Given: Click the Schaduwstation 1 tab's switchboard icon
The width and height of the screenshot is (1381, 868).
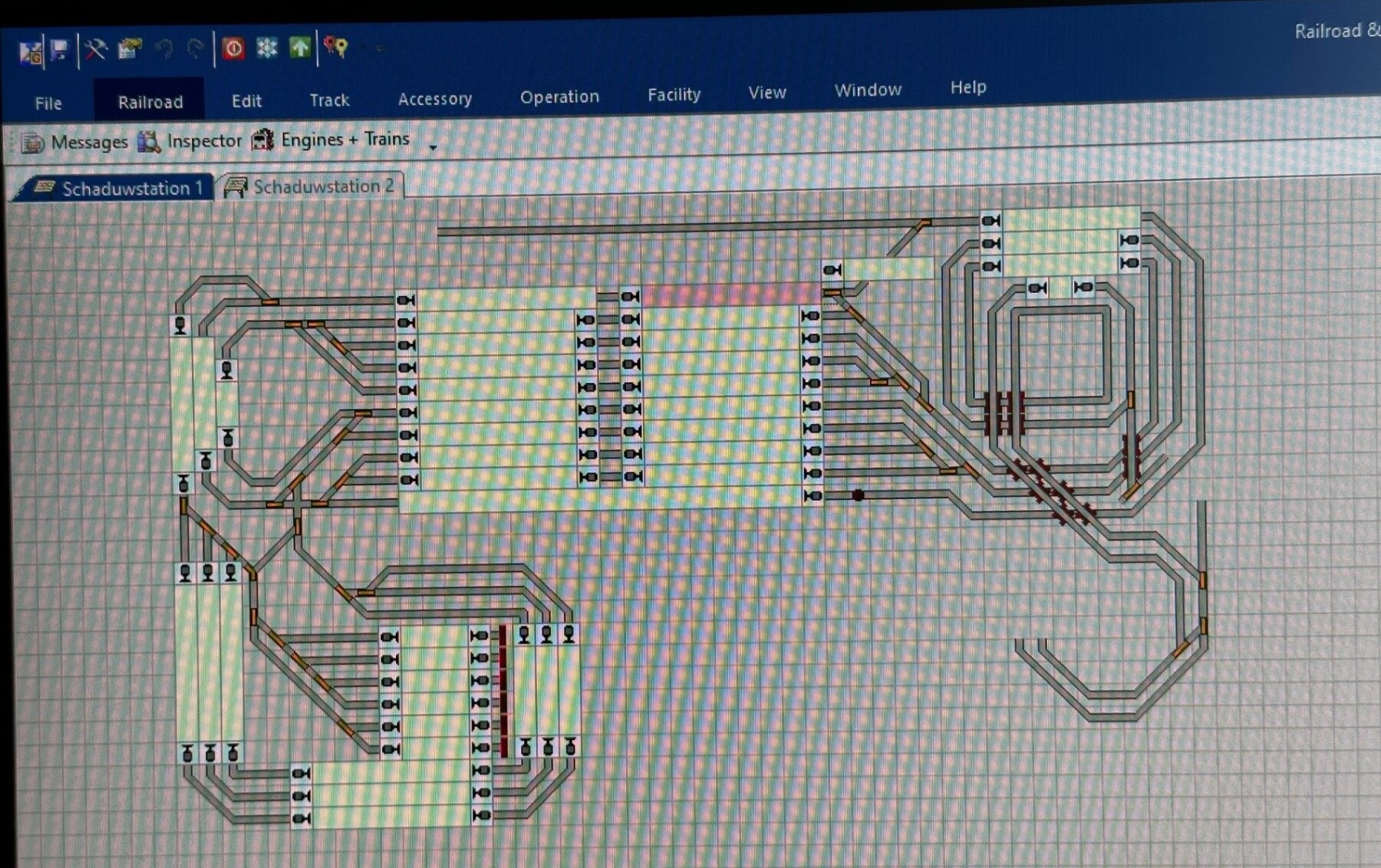Looking at the screenshot, I should click(x=44, y=188).
